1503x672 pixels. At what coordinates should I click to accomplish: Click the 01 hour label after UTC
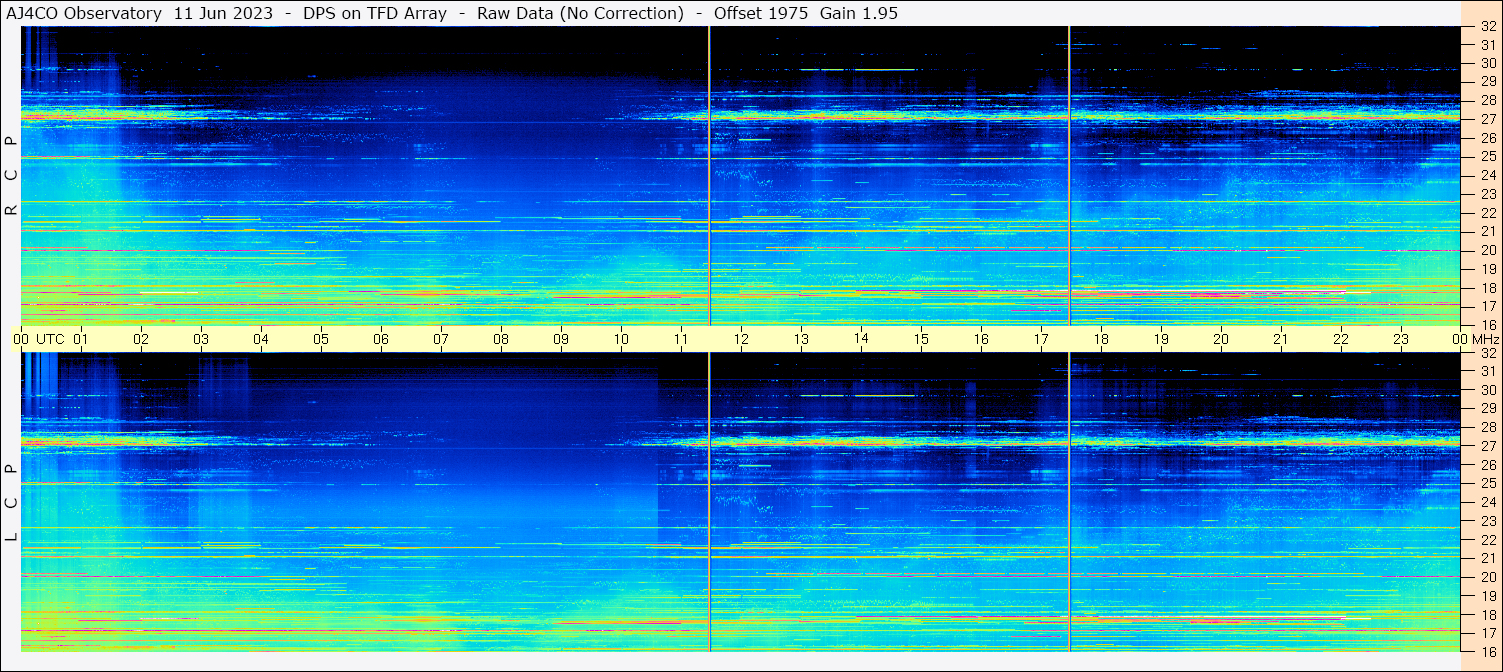pyautogui.click(x=81, y=339)
